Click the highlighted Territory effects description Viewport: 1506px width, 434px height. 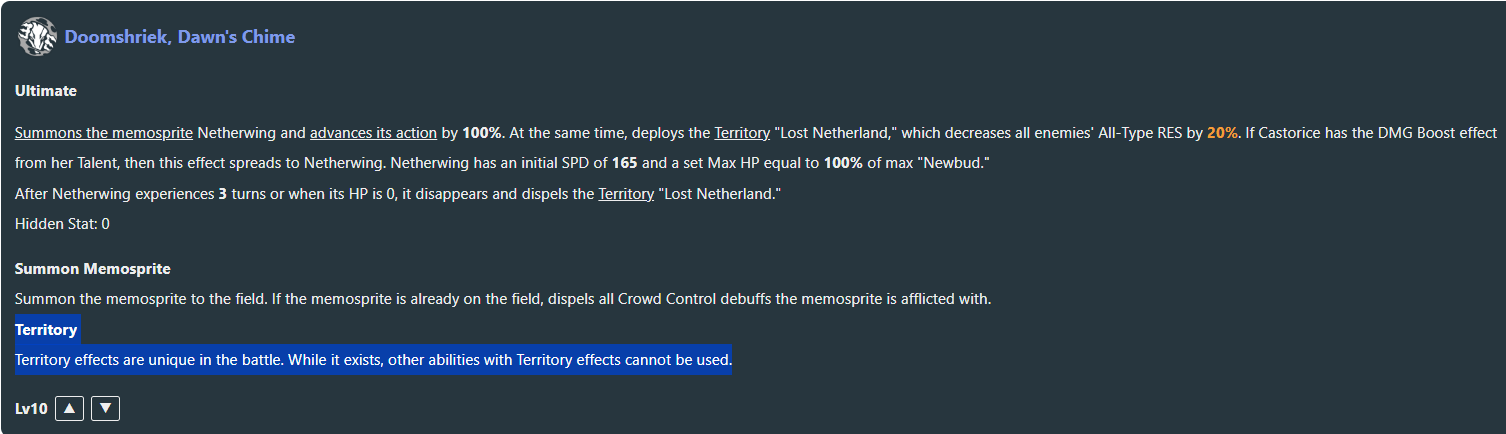(373, 359)
